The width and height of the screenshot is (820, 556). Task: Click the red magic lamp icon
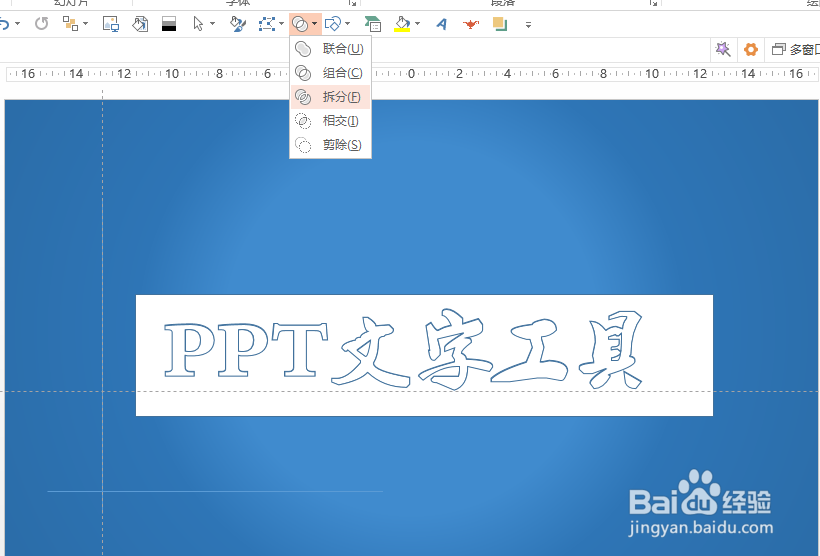471,24
